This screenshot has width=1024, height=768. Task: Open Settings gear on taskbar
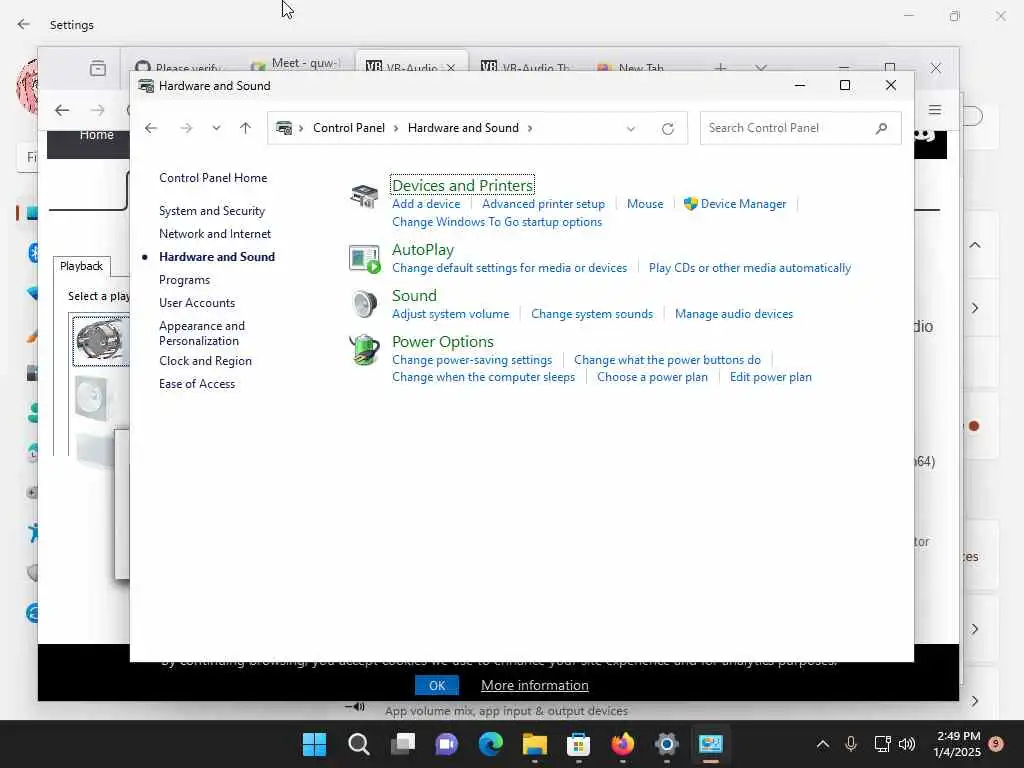click(666, 744)
